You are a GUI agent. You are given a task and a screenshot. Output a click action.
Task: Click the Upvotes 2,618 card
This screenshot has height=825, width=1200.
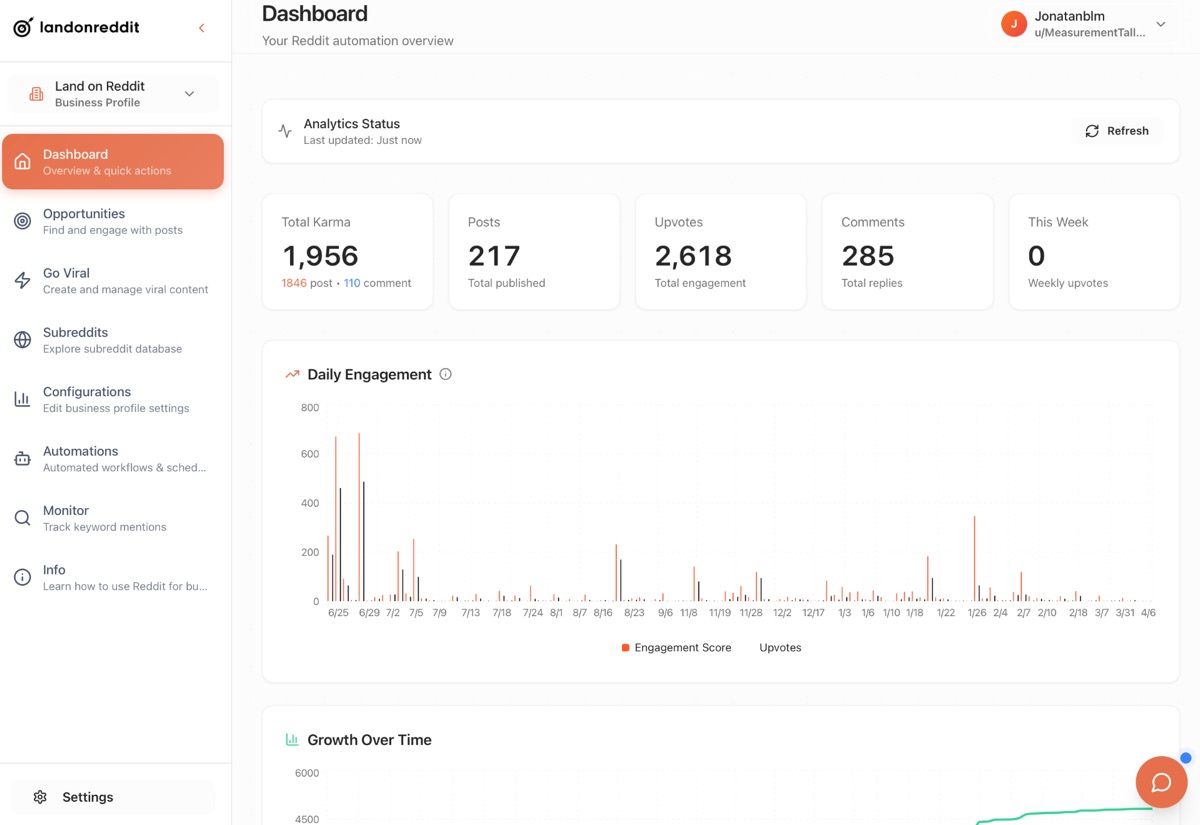[x=721, y=252]
